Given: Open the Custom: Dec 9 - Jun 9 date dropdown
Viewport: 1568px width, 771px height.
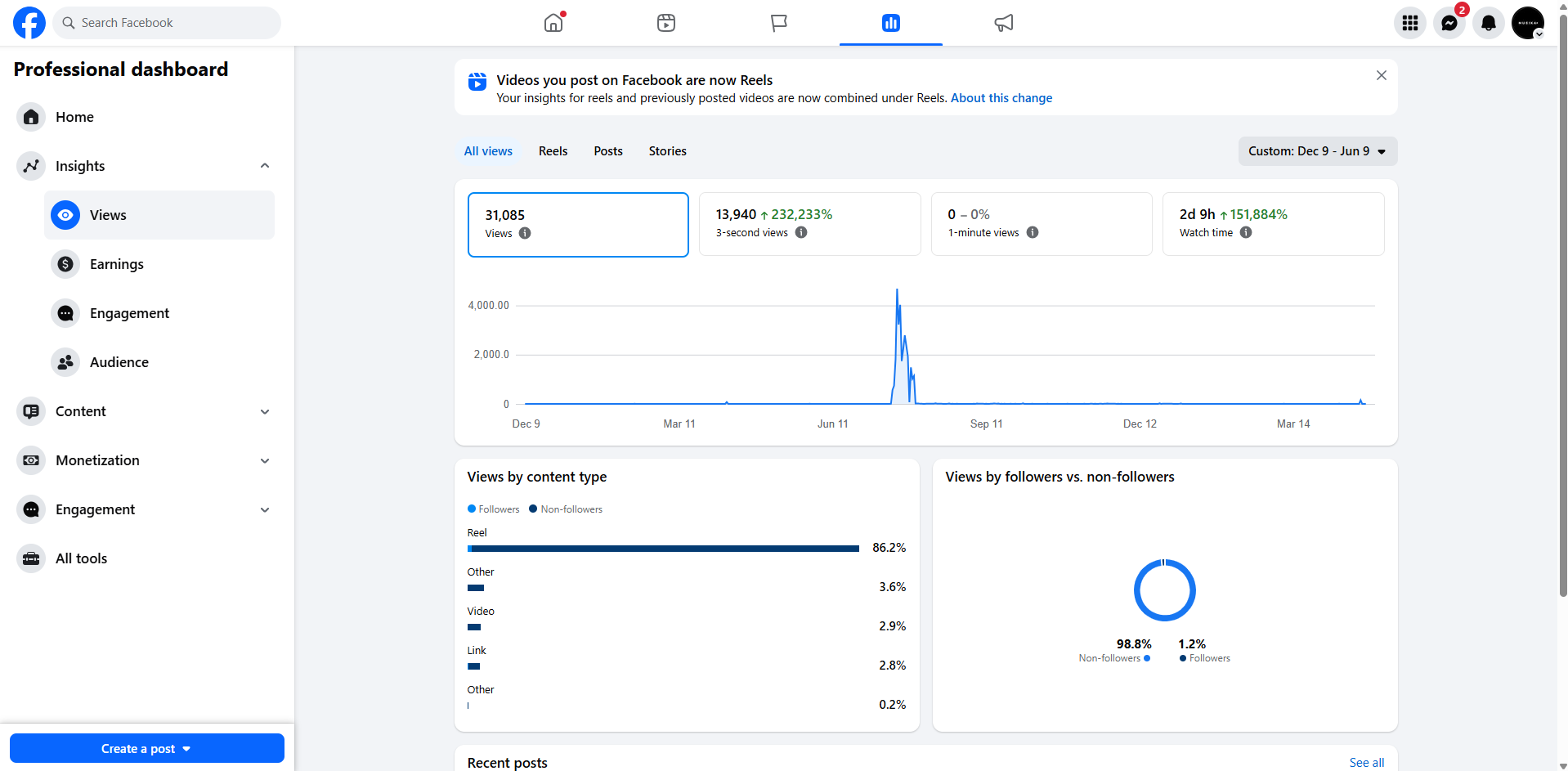Looking at the screenshot, I should click(x=1317, y=151).
